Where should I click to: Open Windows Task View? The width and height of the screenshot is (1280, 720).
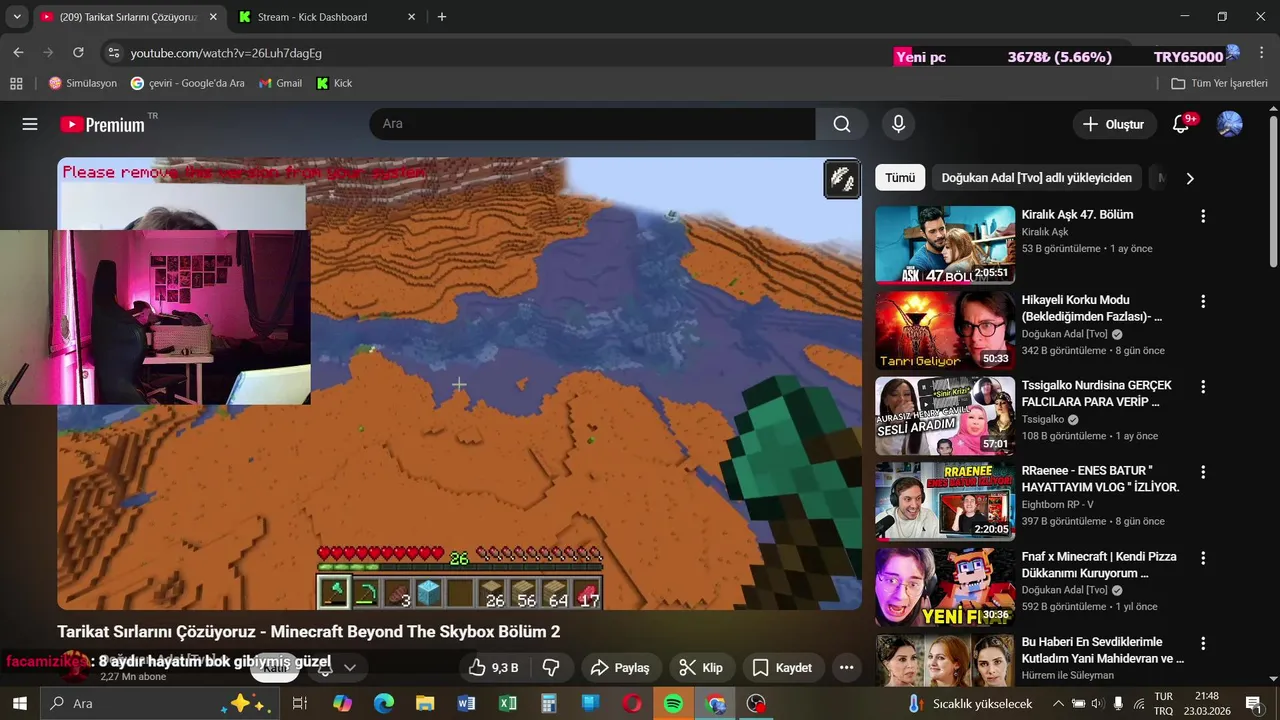299,704
